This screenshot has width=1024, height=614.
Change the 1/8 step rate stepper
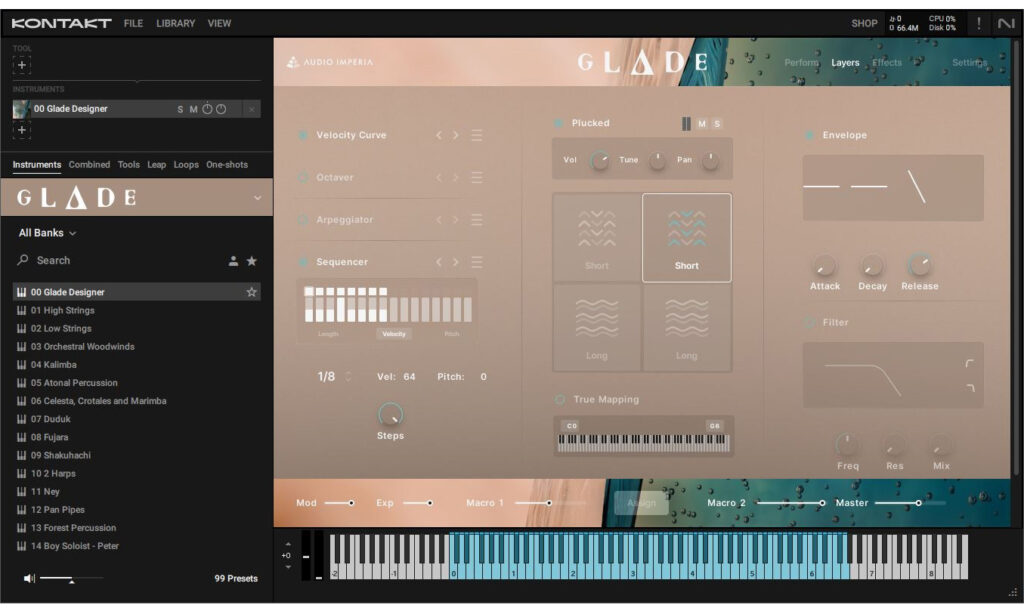(349, 377)
